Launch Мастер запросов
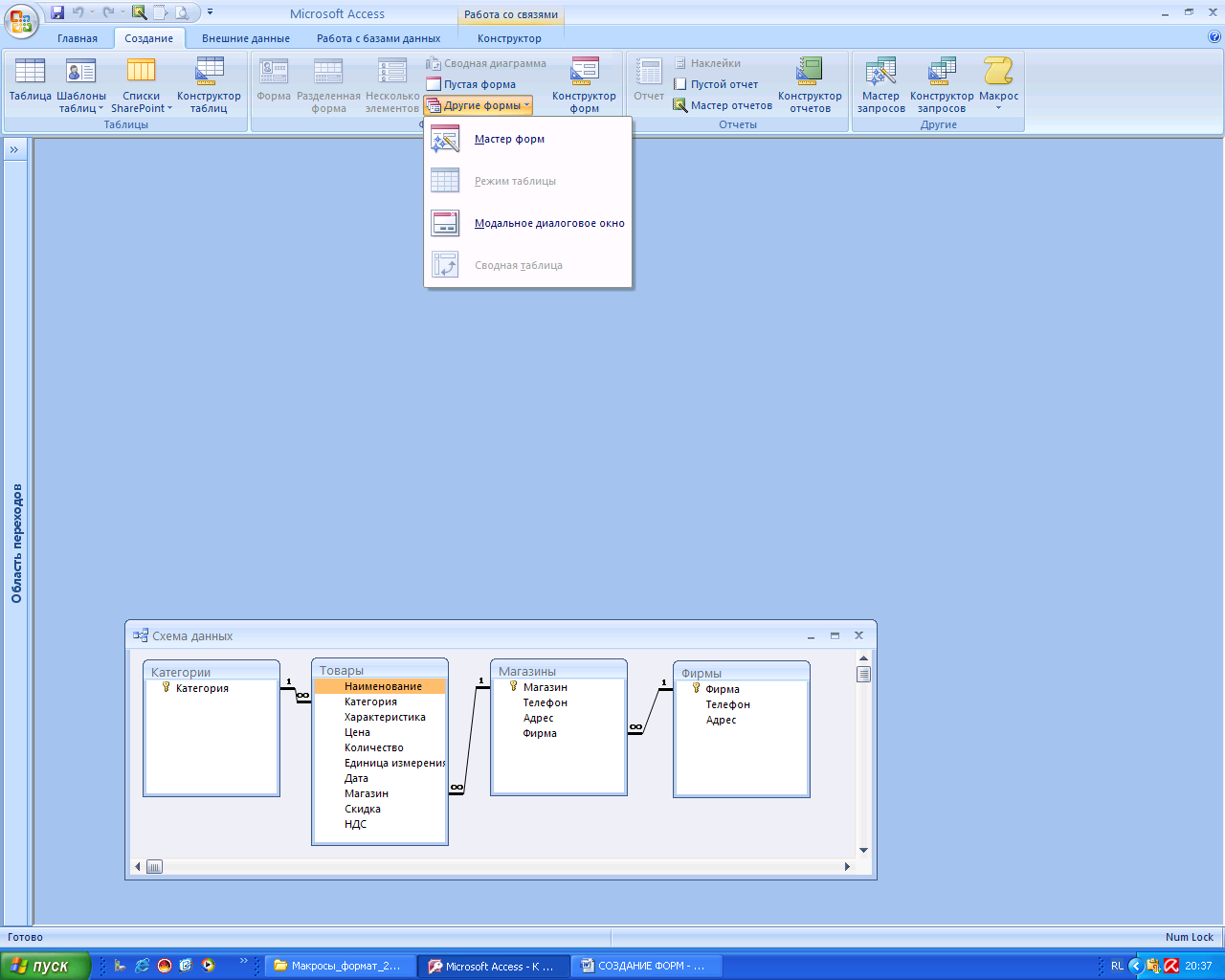 [880, 85]
